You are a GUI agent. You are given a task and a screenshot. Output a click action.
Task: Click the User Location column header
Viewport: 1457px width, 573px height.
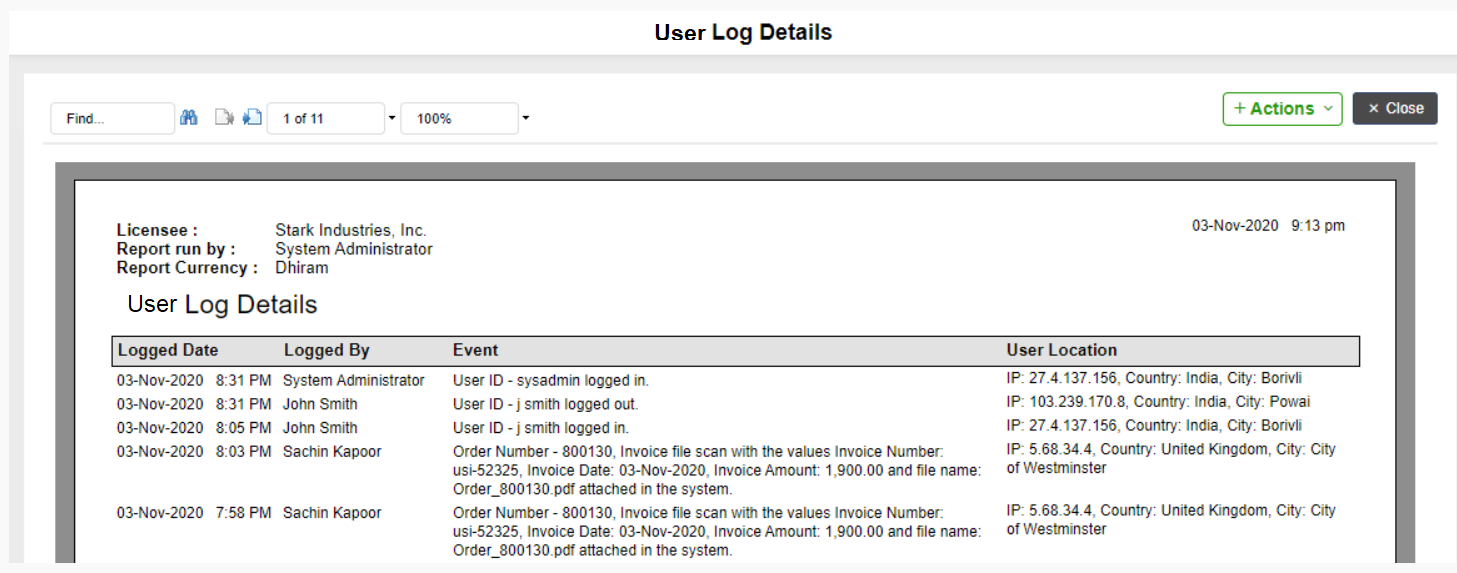point(1062,350)
